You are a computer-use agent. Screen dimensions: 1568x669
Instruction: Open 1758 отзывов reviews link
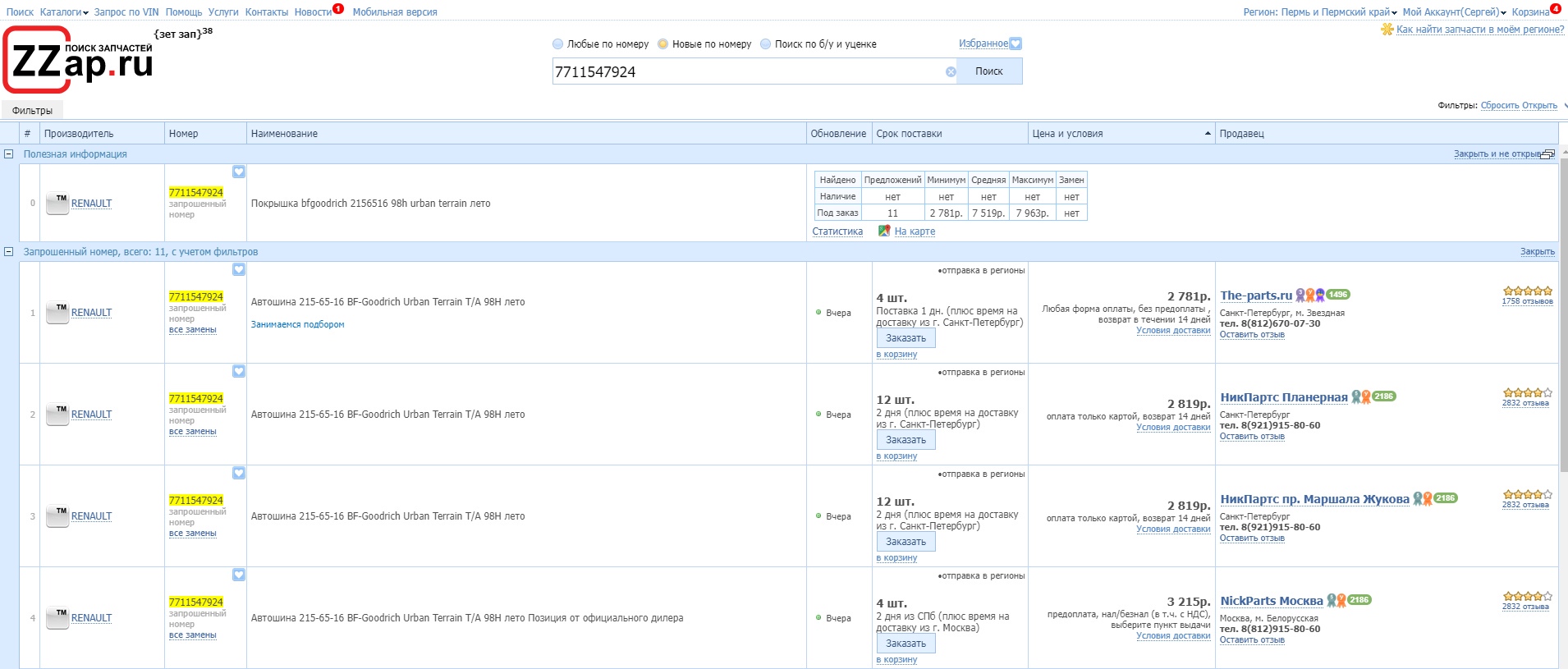click(1528, 301)
